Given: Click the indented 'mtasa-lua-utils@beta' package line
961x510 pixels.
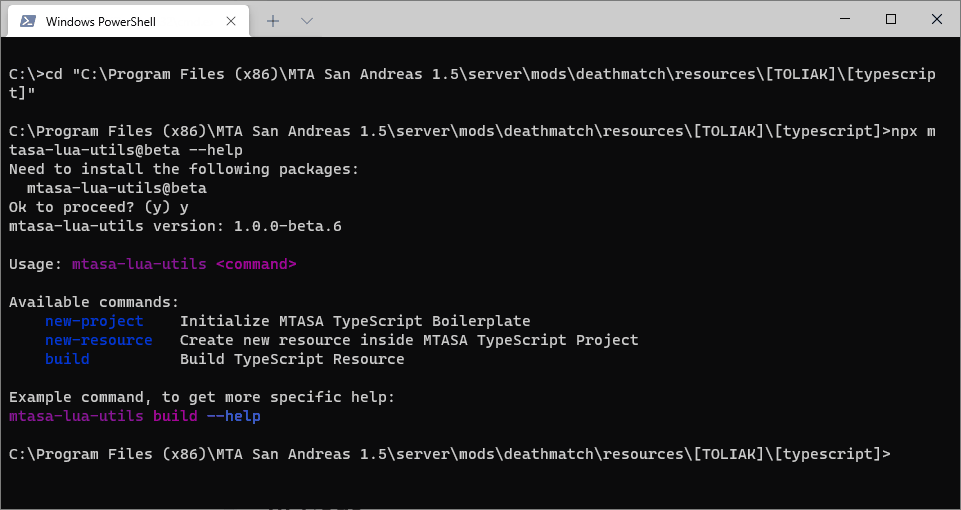Looking at the screenshot, I should [116, 188].
